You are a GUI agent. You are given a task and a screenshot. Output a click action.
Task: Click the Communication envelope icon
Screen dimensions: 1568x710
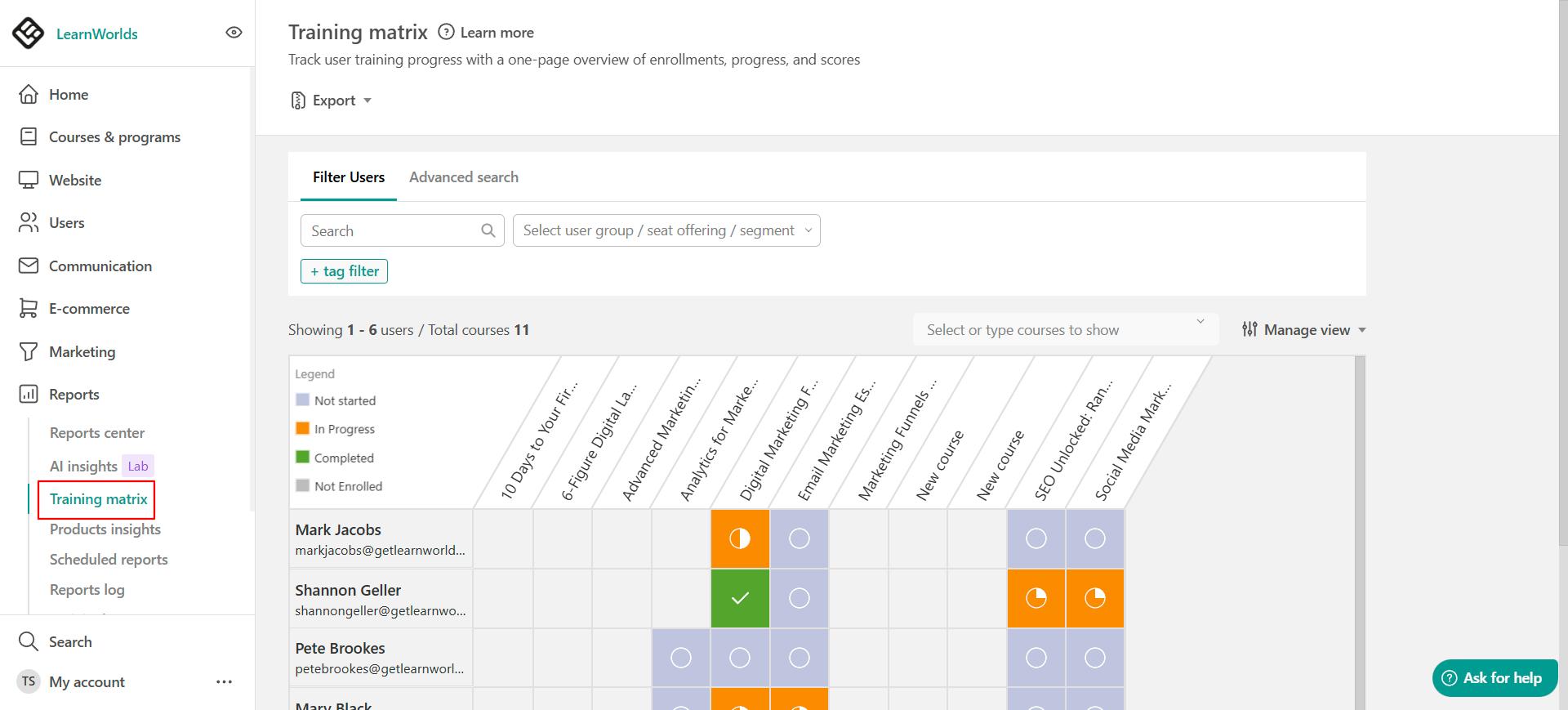(x=29, y=266)
